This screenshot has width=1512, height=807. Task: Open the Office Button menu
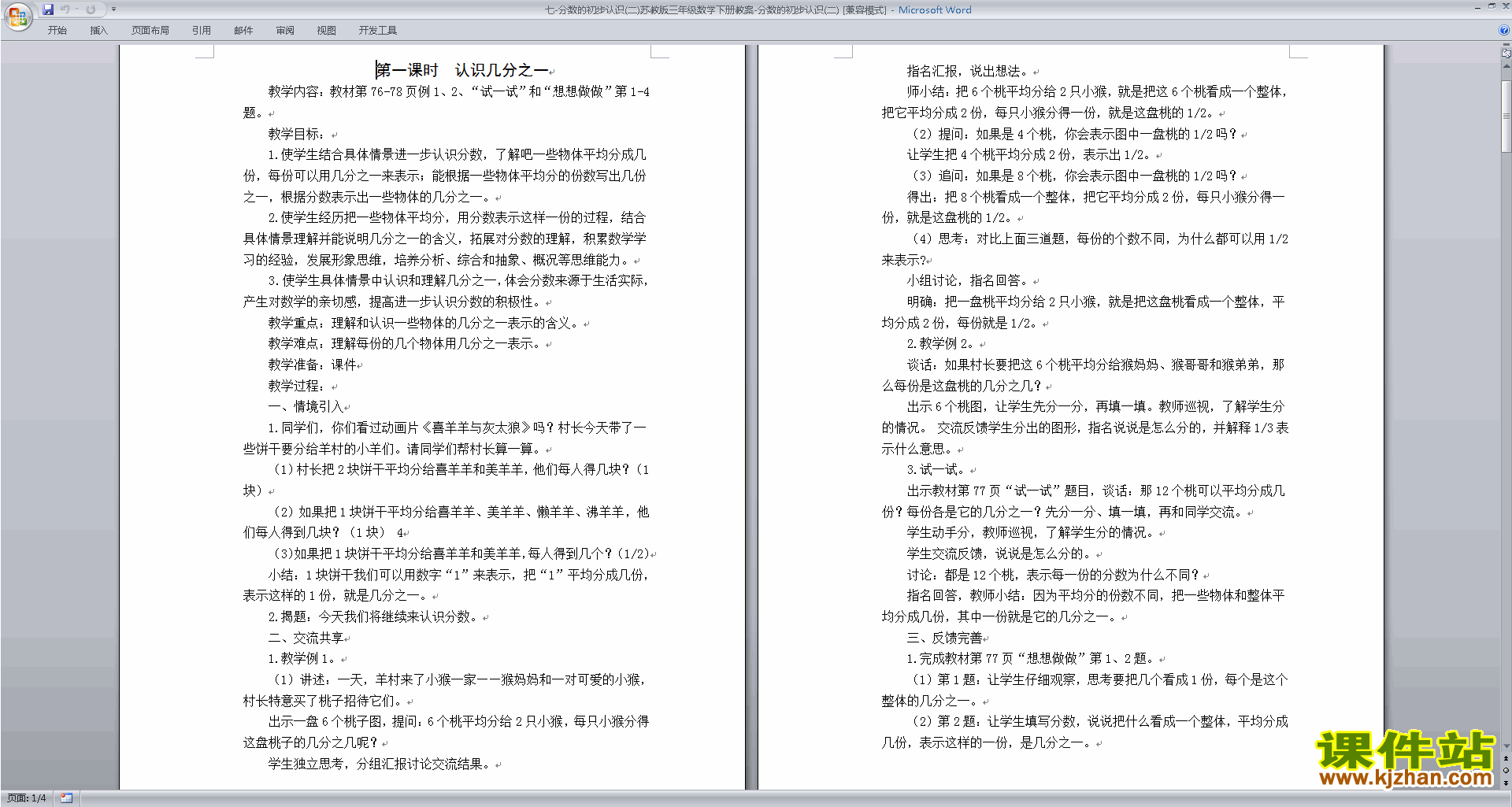click(17, 17)
